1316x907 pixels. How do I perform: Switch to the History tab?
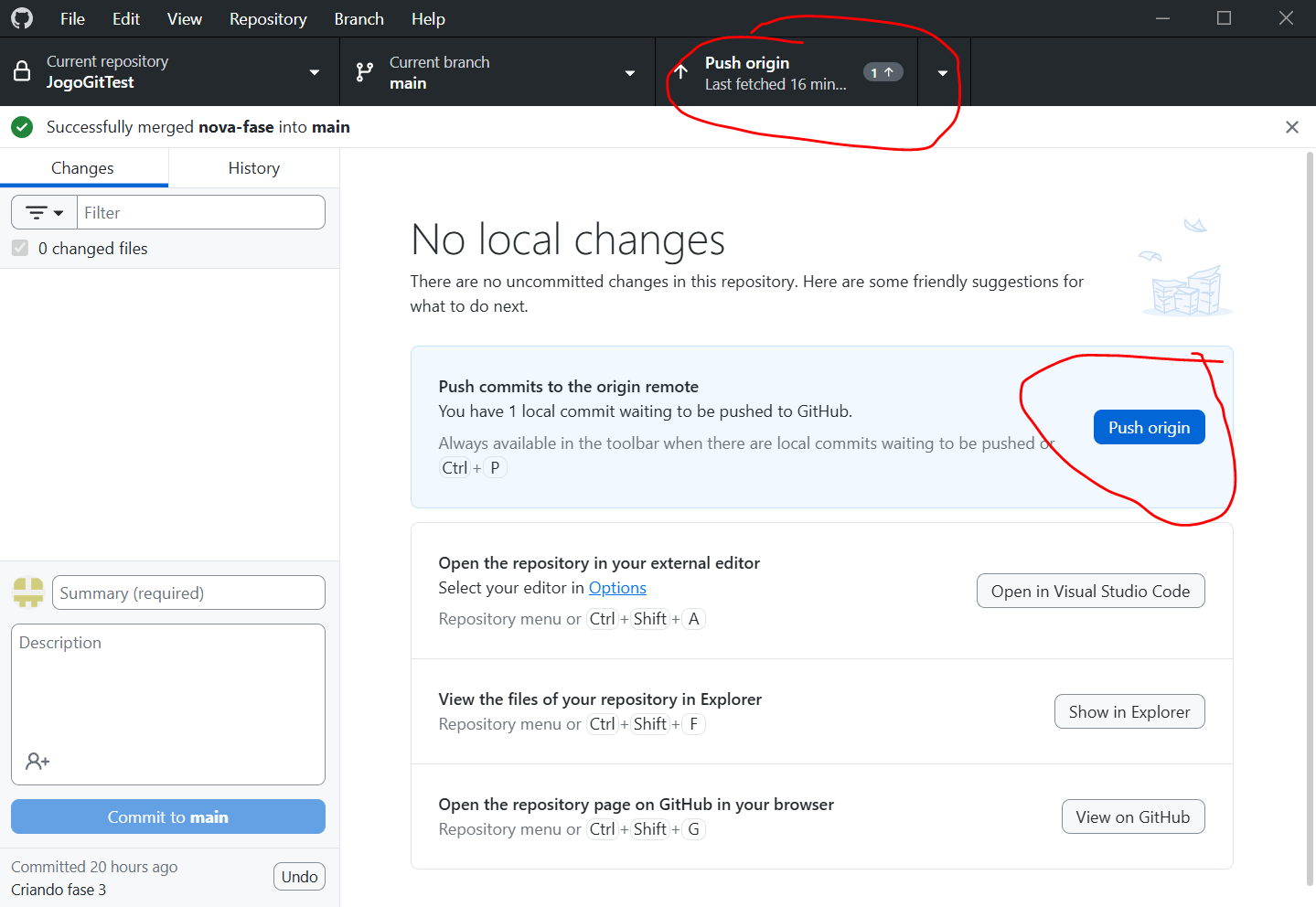[253, 168]
